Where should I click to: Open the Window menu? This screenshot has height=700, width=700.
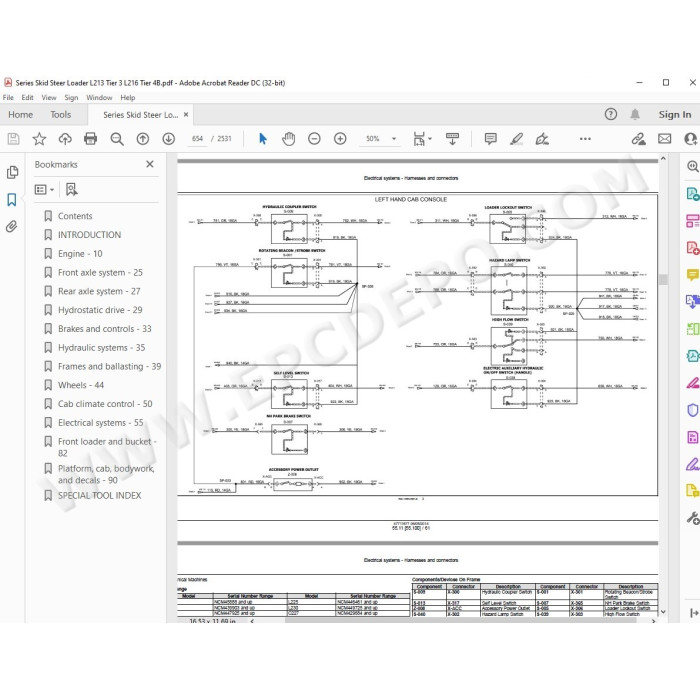(99, 97)
